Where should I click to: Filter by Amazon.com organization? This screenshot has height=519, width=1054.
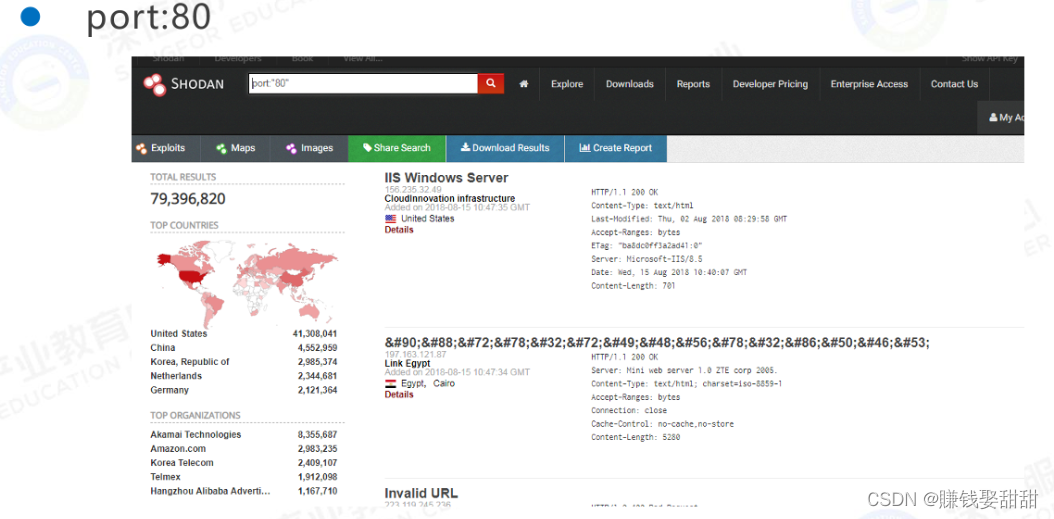pyautogui.click(x=178, y=448)
